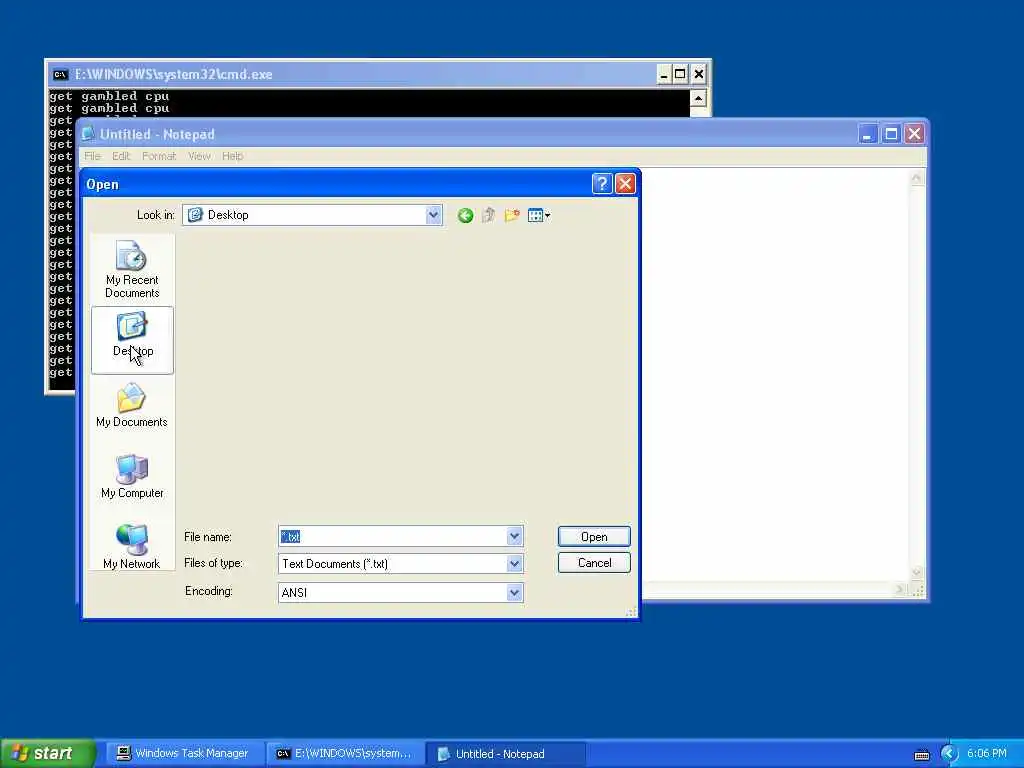The height and width of the screenshot is (768, 1024).
Task: Open My Recent Documents in places bar
Action: 133,269
